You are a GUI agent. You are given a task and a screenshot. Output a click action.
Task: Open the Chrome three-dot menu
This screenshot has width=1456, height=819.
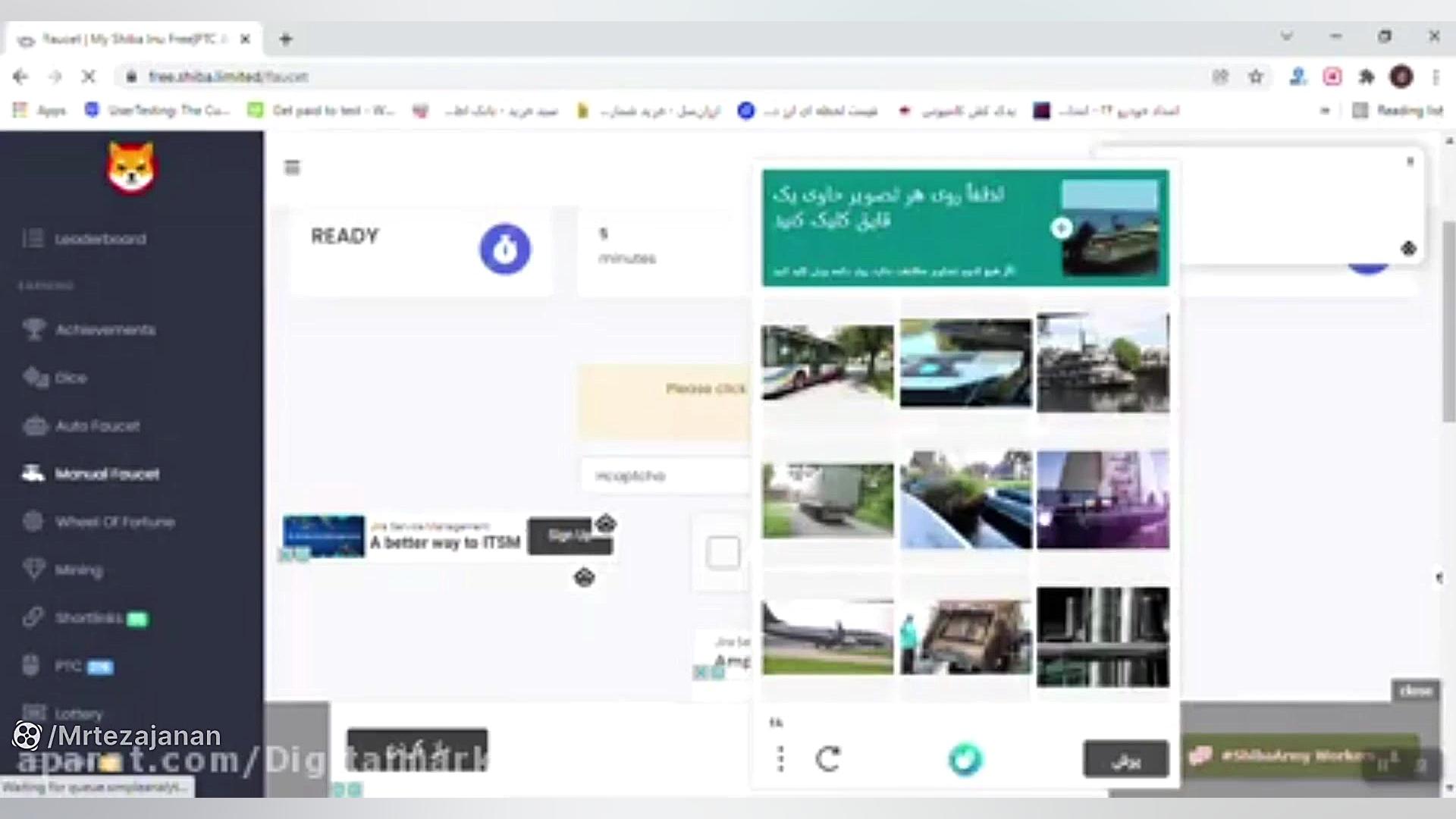(1435, 77)
